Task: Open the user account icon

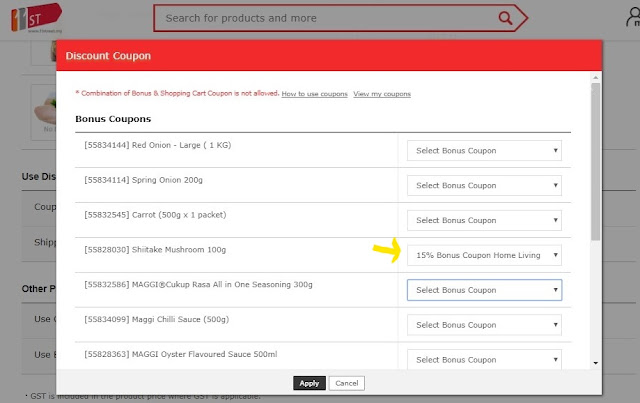Action: point(633,17)
